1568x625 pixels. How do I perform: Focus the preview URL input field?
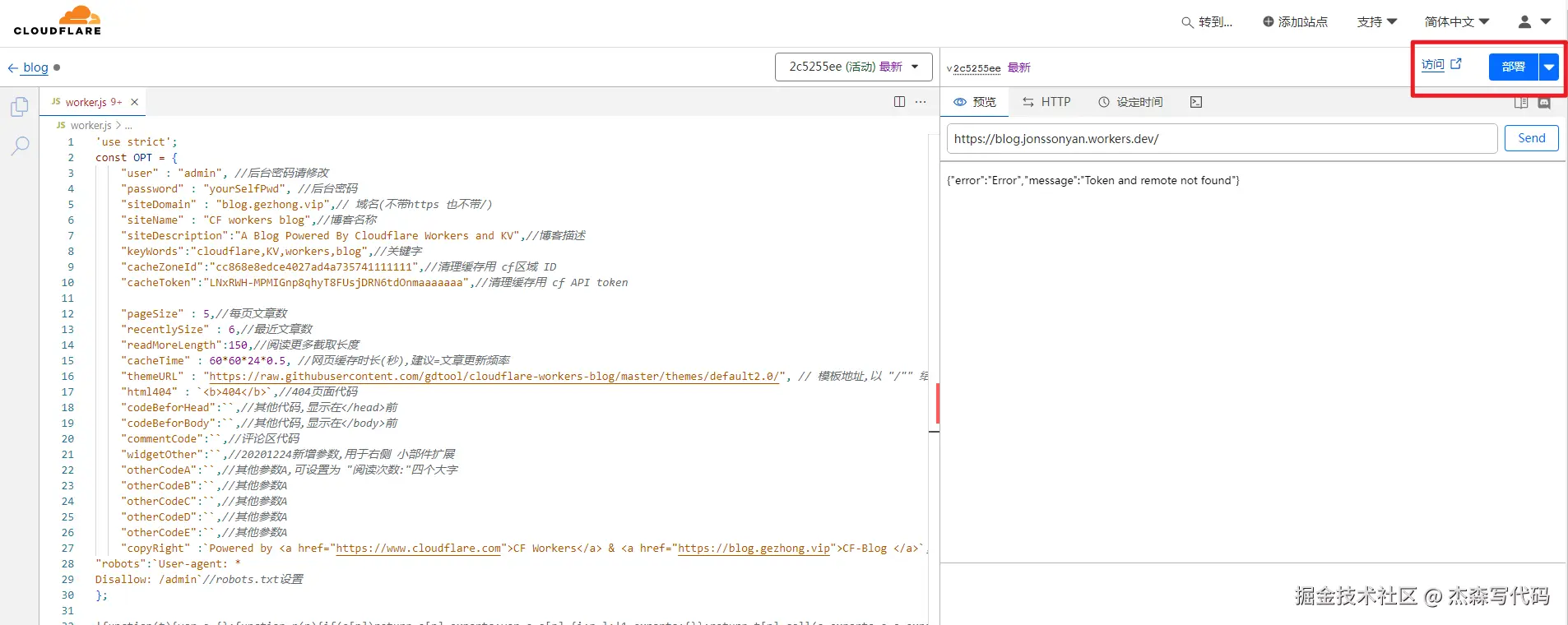[1222, 138]
